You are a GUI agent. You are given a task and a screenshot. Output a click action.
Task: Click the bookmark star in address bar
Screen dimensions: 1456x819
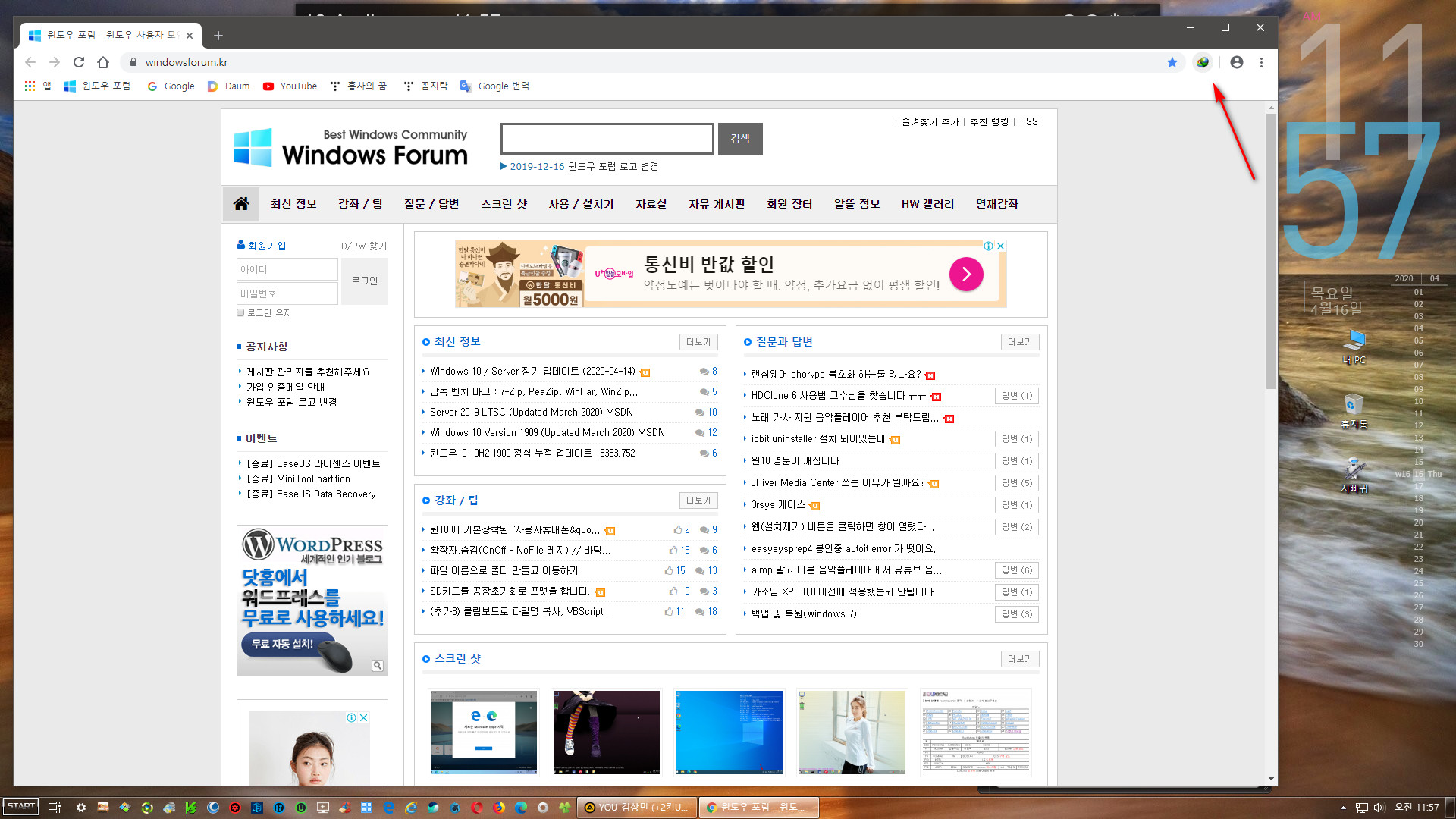click(x=1172, y=62)
